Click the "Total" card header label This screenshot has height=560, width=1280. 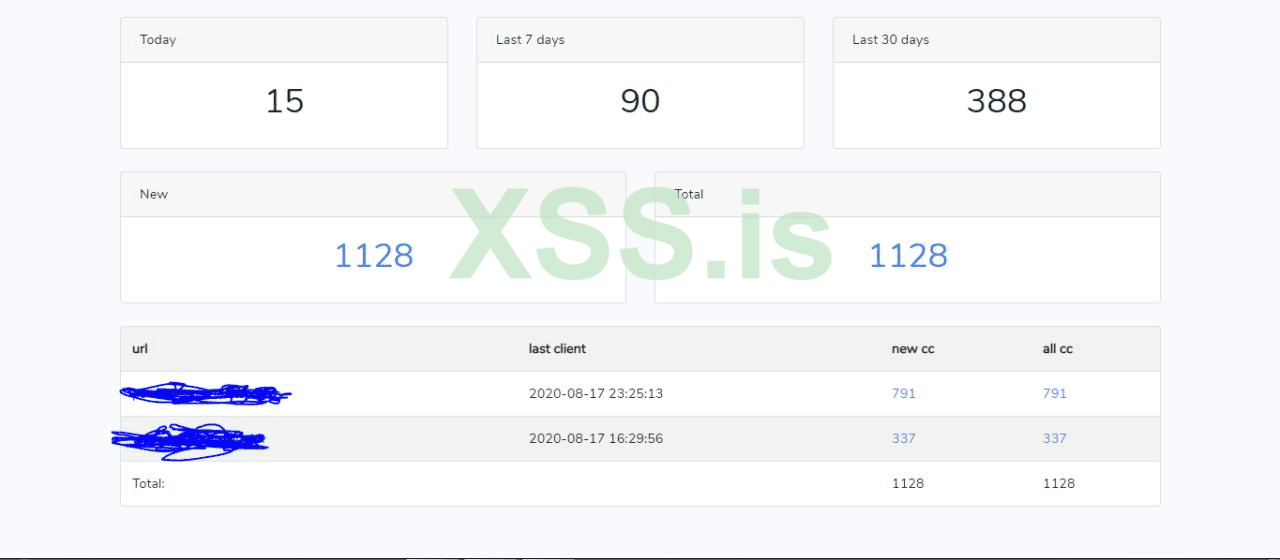click(689, 194)
